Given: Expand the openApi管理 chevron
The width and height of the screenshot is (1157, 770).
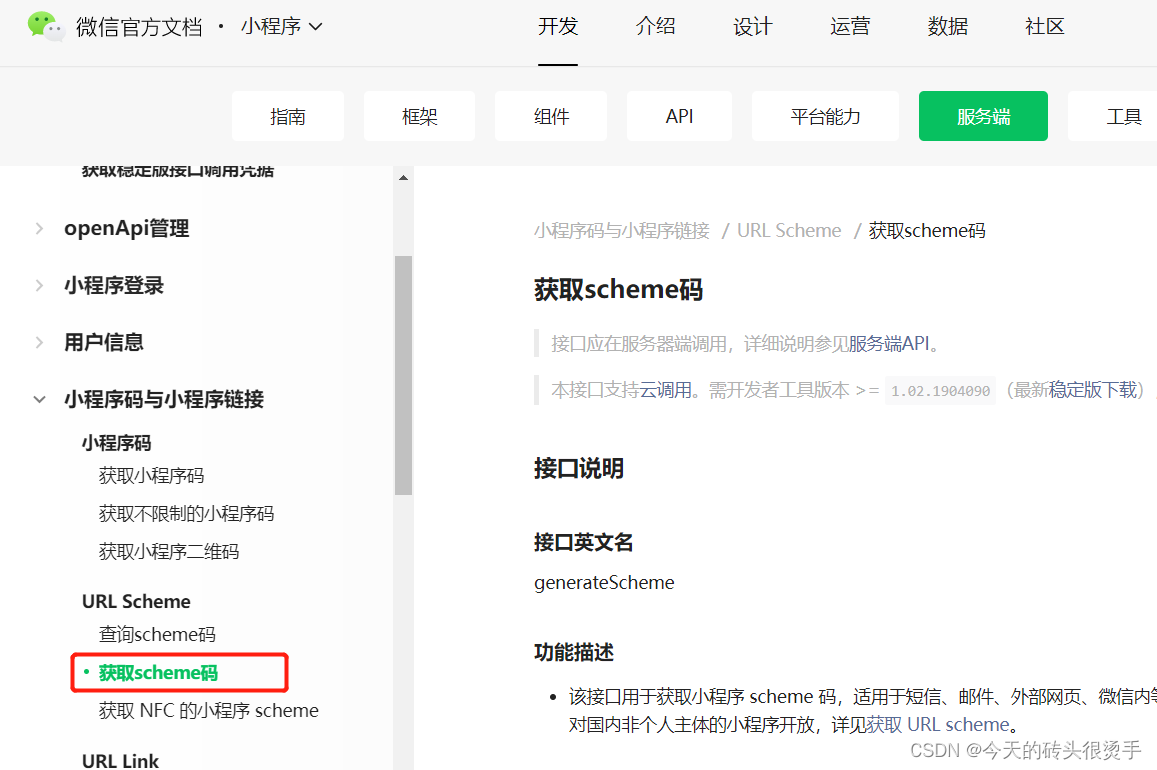Looking at the screenshot, I should (39, 229).
